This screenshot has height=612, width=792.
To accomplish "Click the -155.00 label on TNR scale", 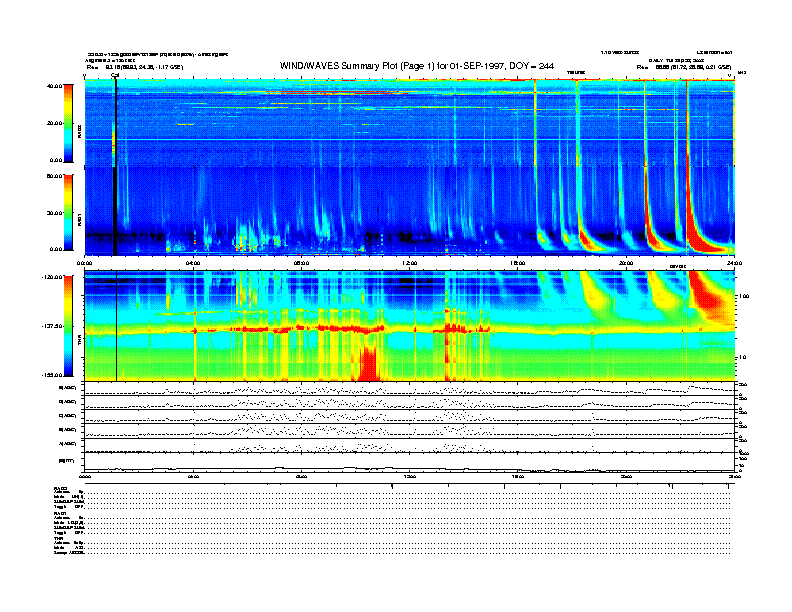I will coord(52,375).
